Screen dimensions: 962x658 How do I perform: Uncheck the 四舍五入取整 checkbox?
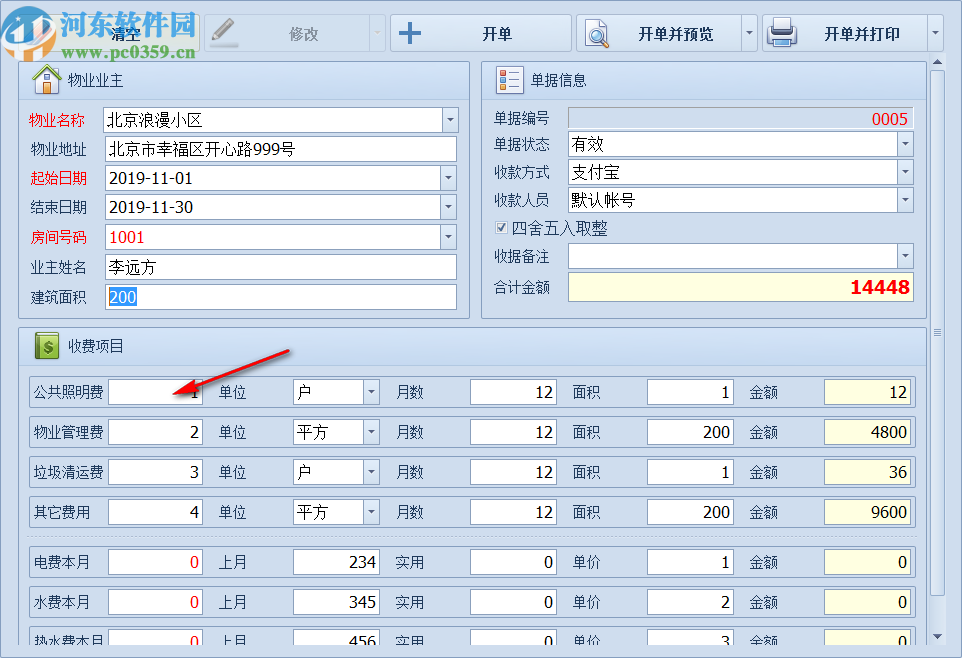501,227
